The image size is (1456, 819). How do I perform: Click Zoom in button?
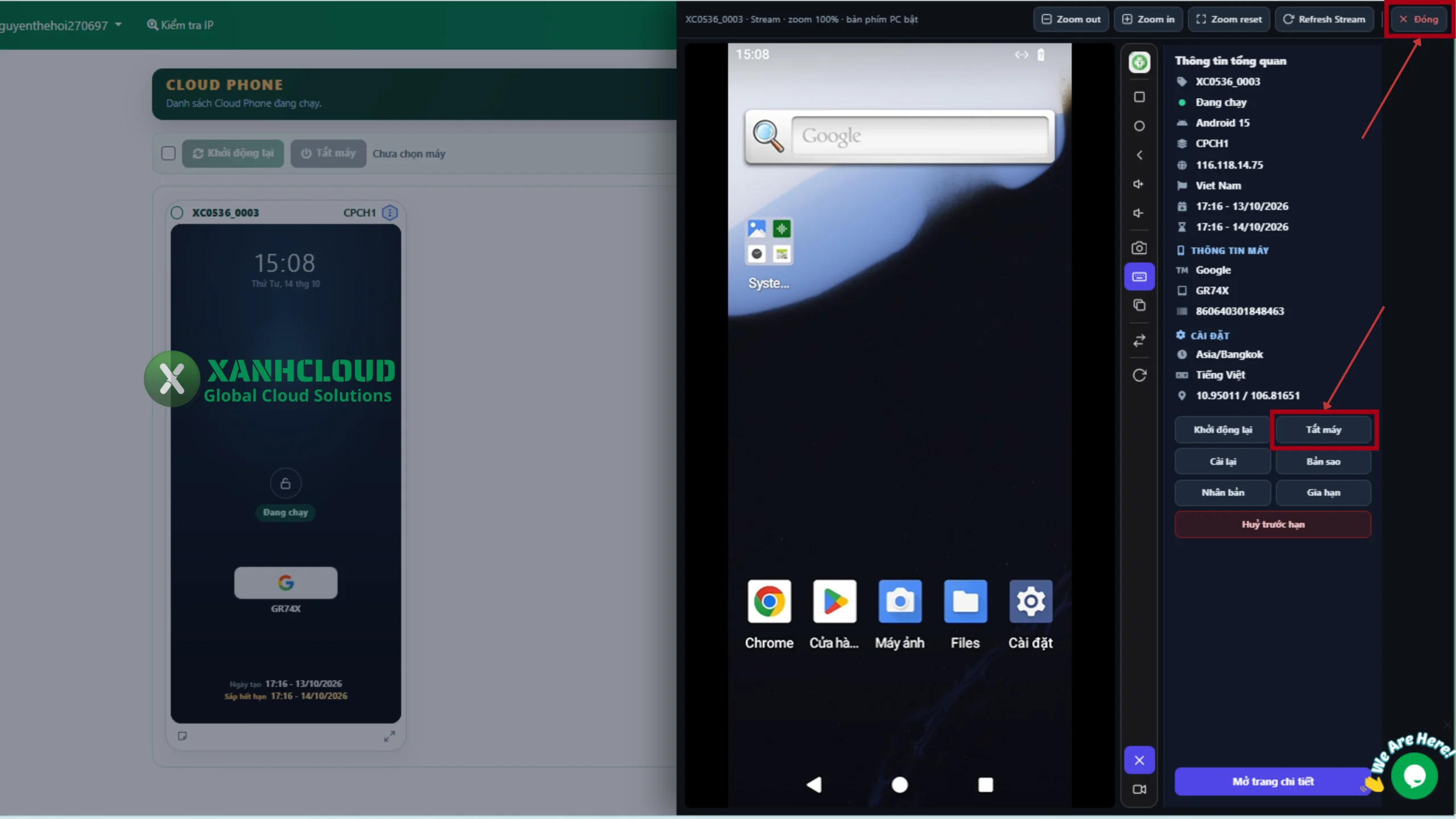(x=1148, y=19)
